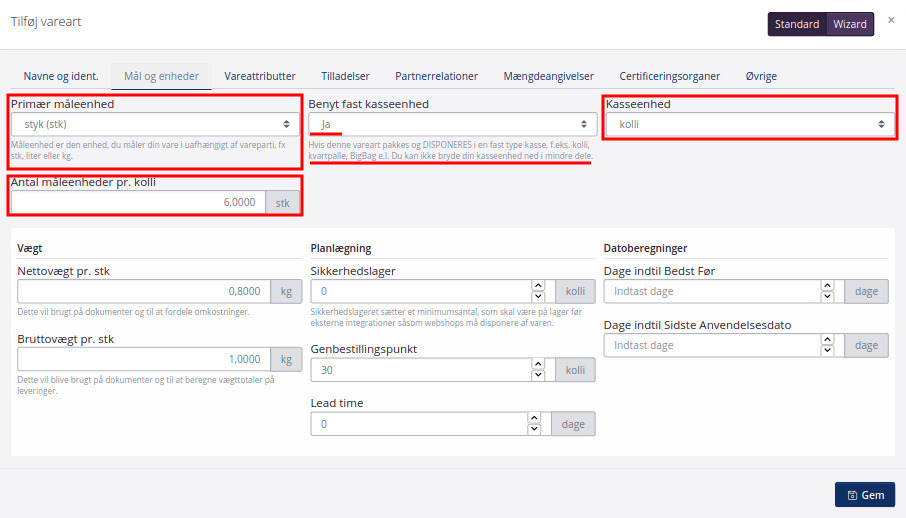Open the Navne og ident. tab
Image resolution: width=906 pixels, height=518 pixels.
point(61,76)
